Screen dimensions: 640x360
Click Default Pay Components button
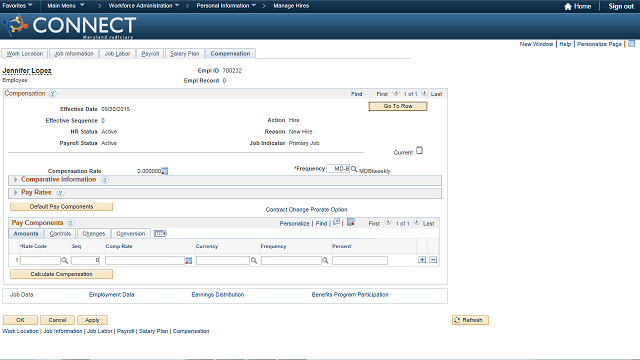[61, 207]
